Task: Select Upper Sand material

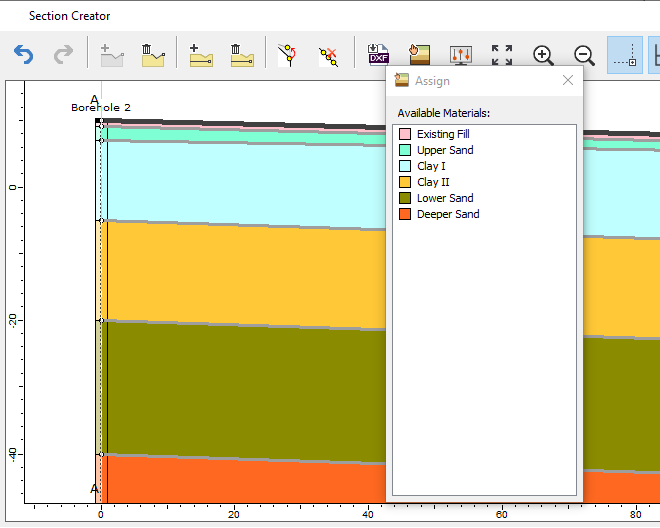Action: point(445,150)
